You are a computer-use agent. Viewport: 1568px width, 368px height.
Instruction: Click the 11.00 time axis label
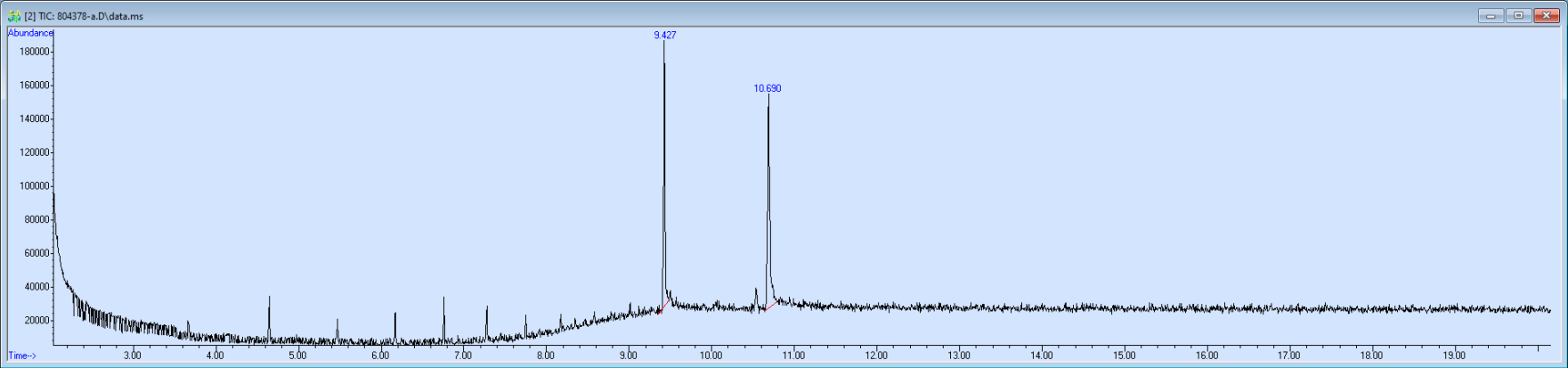tap(793, 356)
